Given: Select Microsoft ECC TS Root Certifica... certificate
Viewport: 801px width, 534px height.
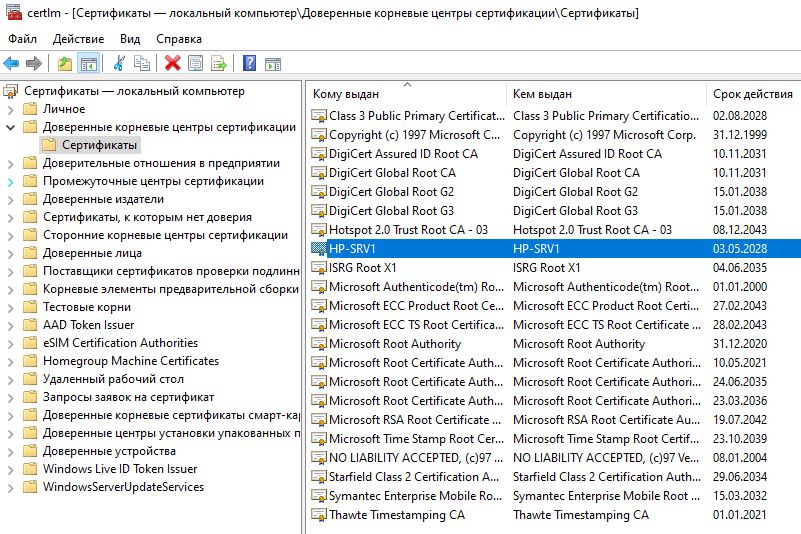Looking at the screenshot, I should point(416,325).
